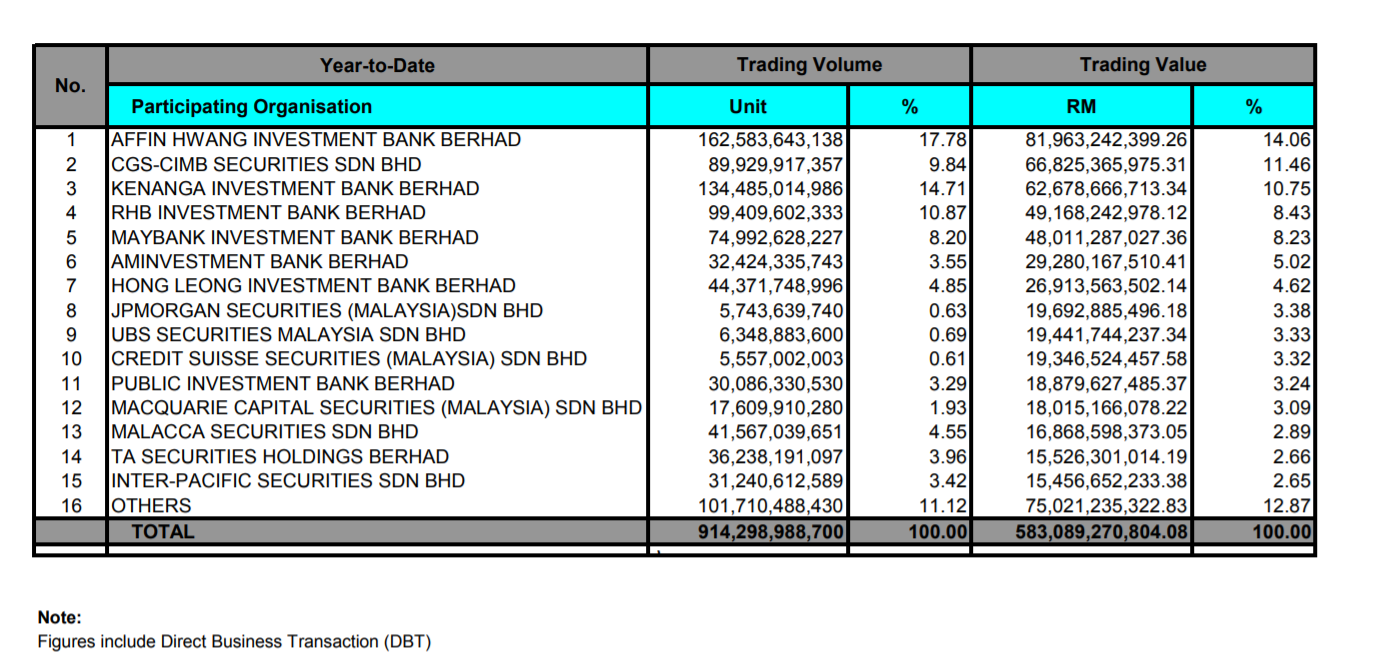The image size is (1374, 668).
Task: Select trading value 29,280,167,510.41
Action: click(x=1107, y=261)
